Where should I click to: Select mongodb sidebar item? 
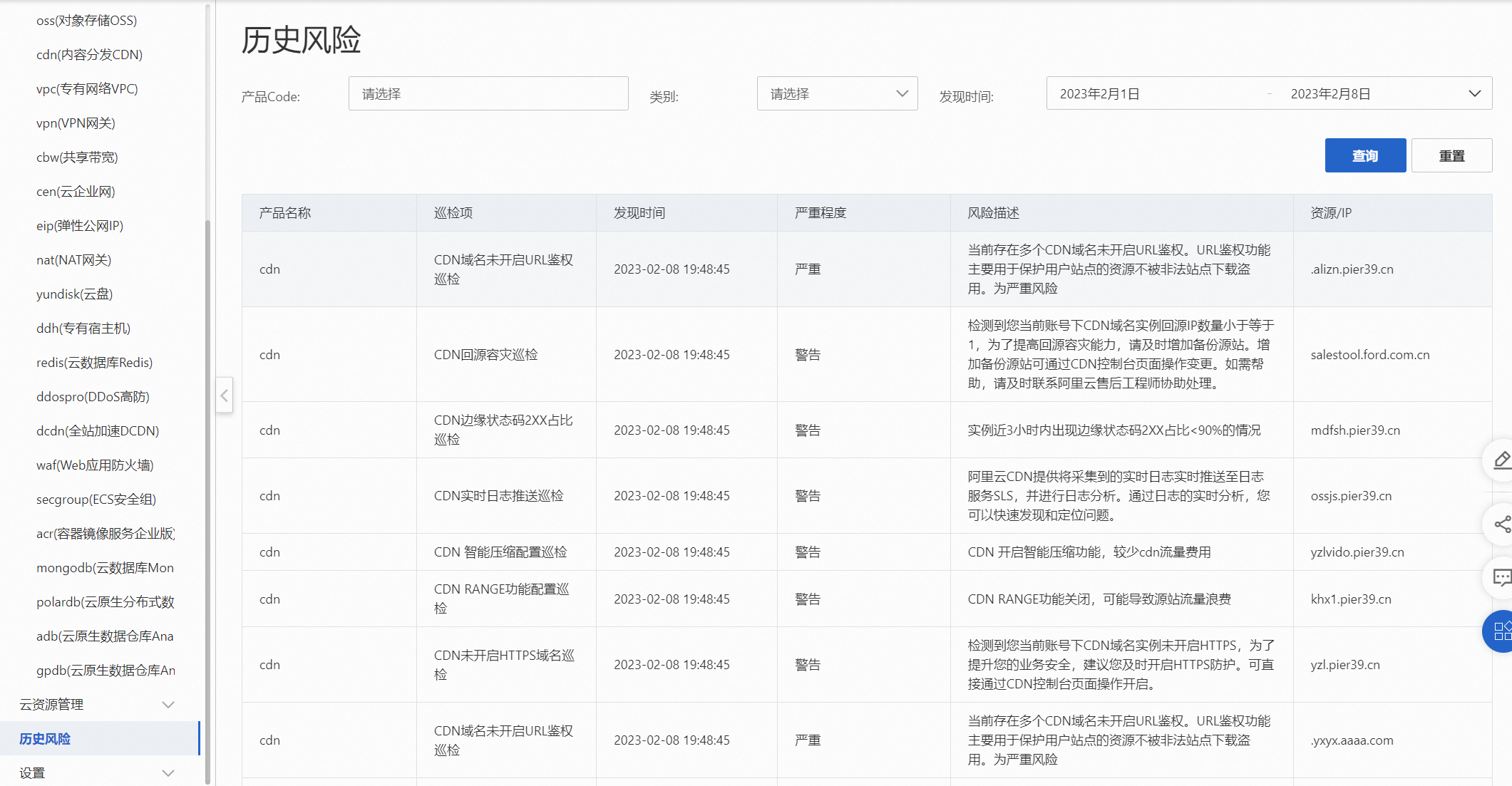pos(106,568)
